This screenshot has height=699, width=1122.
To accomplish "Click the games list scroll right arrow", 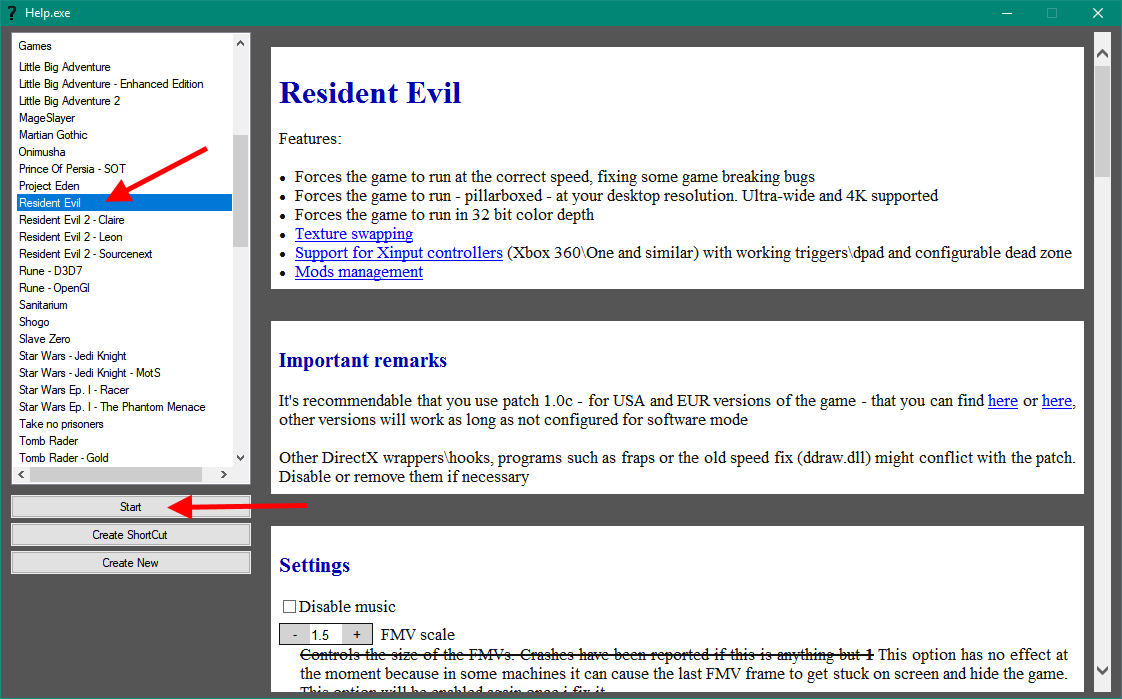I will point(224,474).
